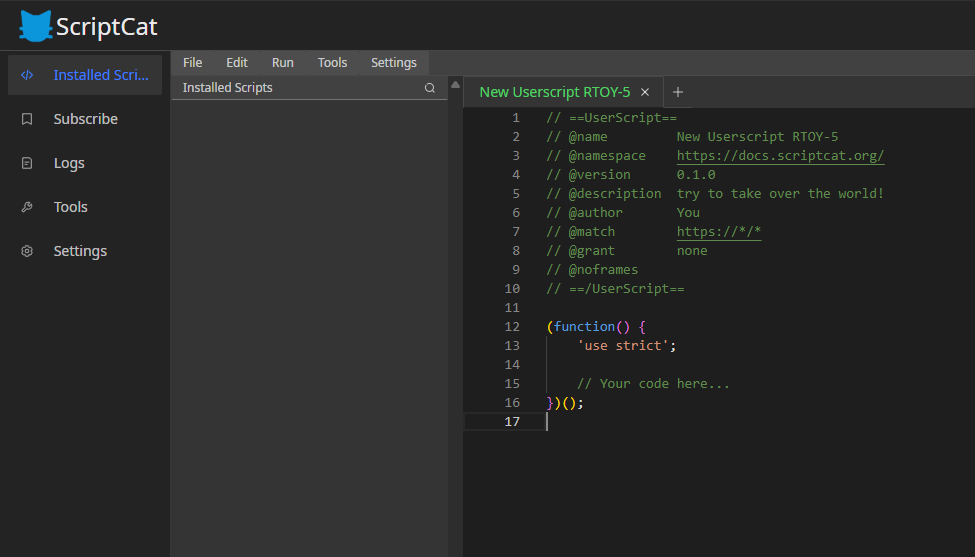The height and width of the screenshot is (557, 975).
Task: Close the New Userscript RTOY-5 tab
Action: 645,92
